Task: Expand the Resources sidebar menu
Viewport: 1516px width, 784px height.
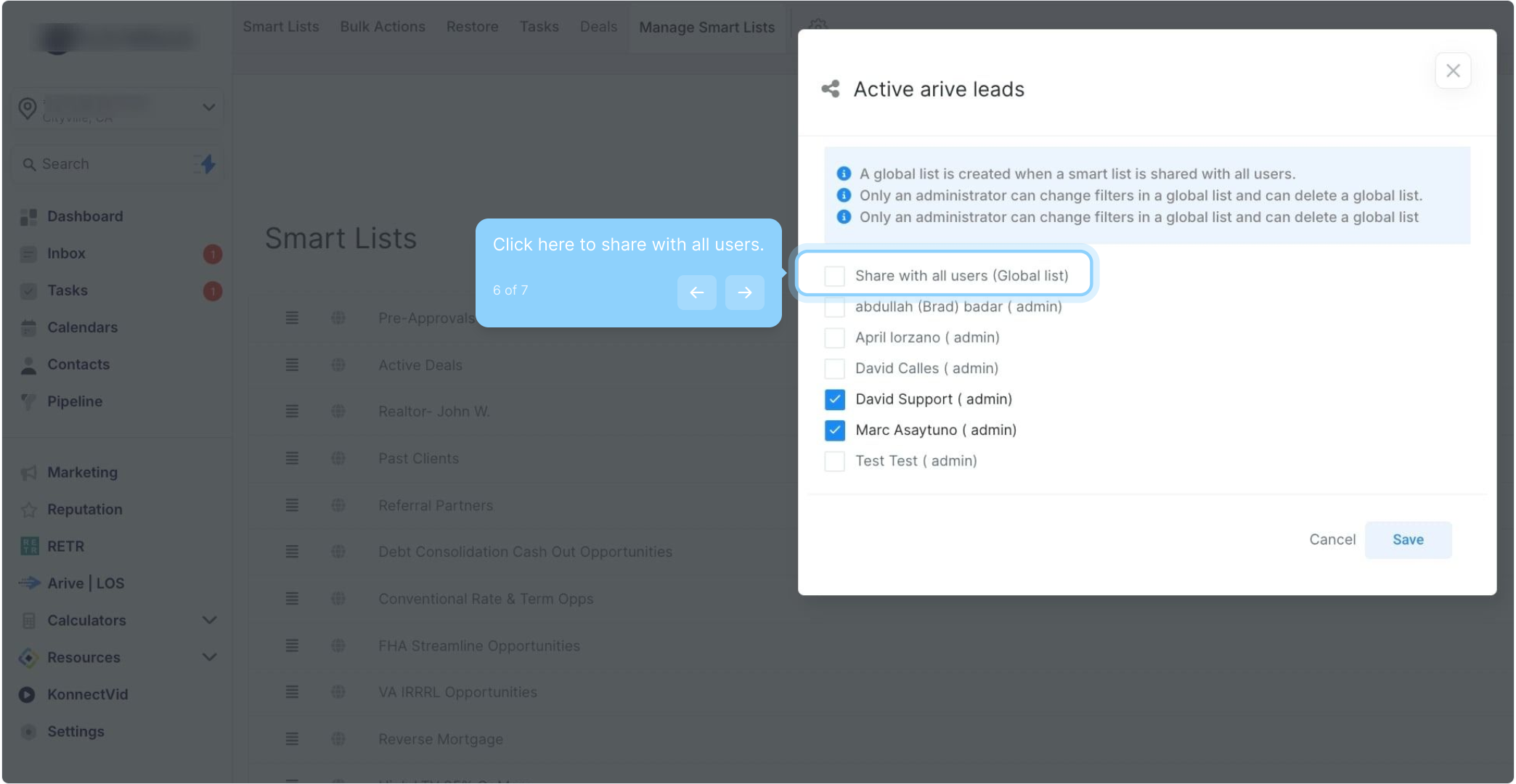Action: [209, 658]
